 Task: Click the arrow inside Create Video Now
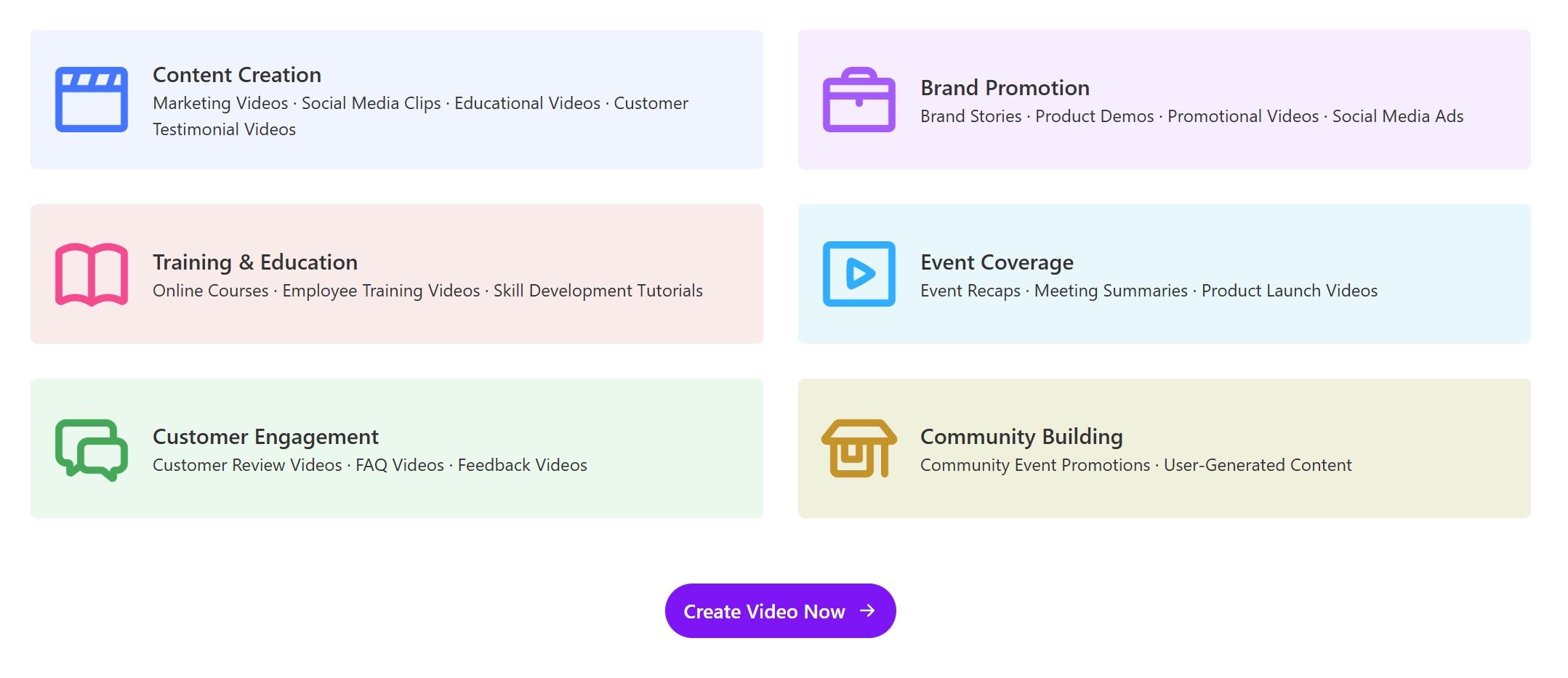coord(867,611)
